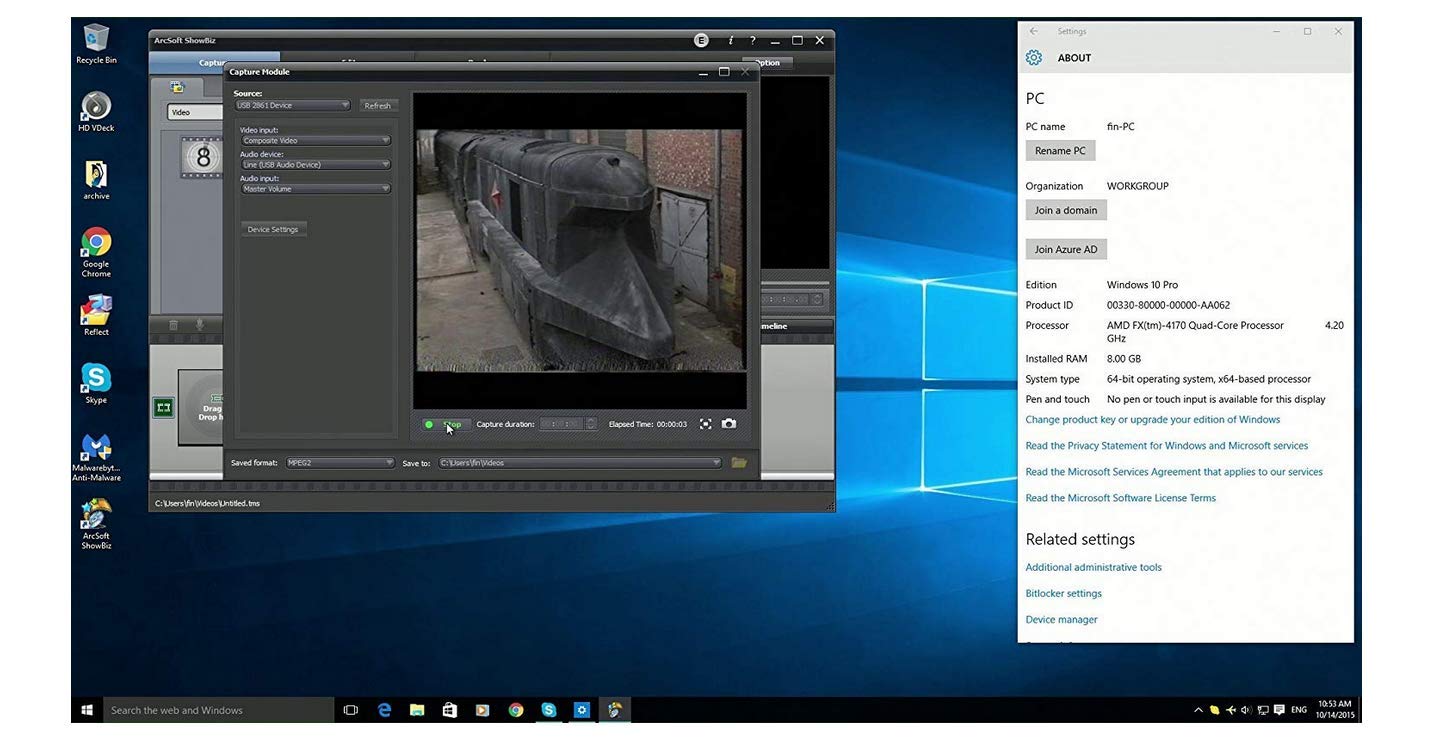
Task: Open the Video input Composite Video dropdown
Action: coord(315,141)
